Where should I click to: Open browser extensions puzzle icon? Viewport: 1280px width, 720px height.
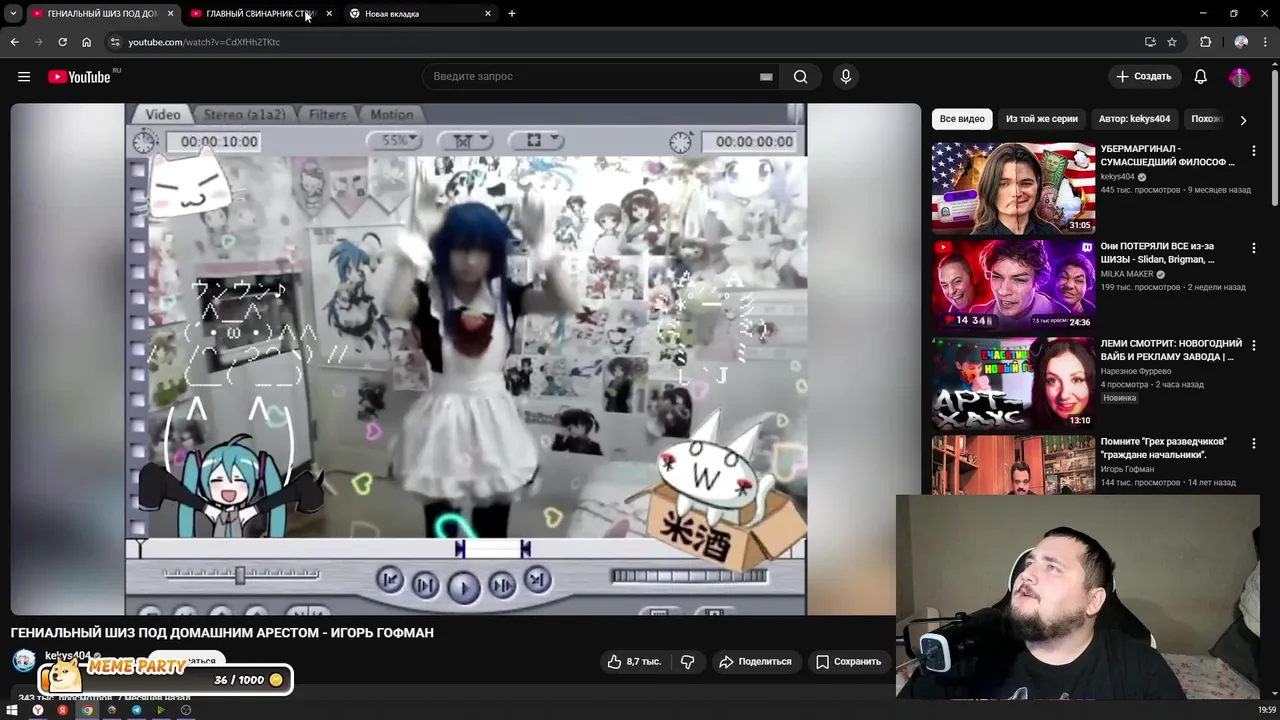click(1205, 42)
